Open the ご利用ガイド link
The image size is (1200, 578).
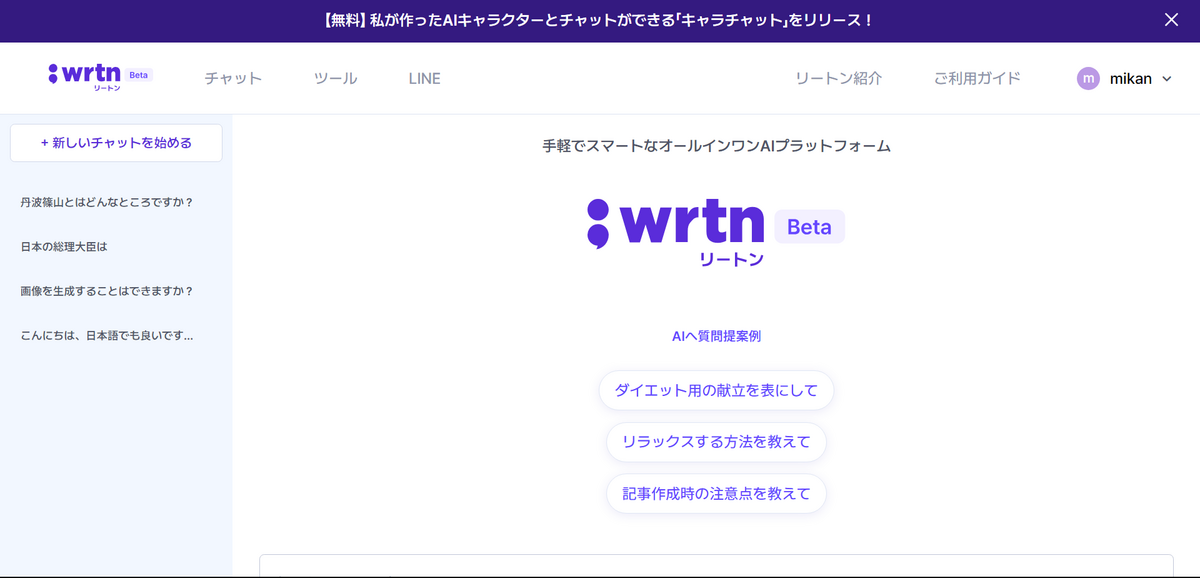pos(977,78)
